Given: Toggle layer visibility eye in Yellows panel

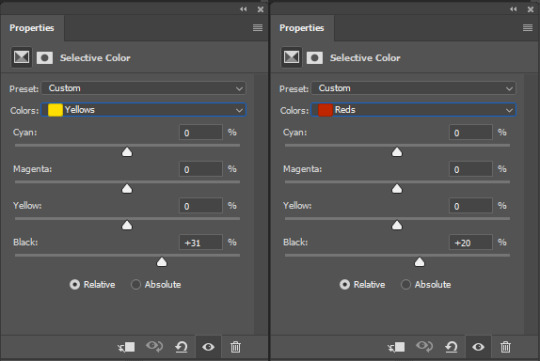Looking at the screenshot, I should point(208,347).
